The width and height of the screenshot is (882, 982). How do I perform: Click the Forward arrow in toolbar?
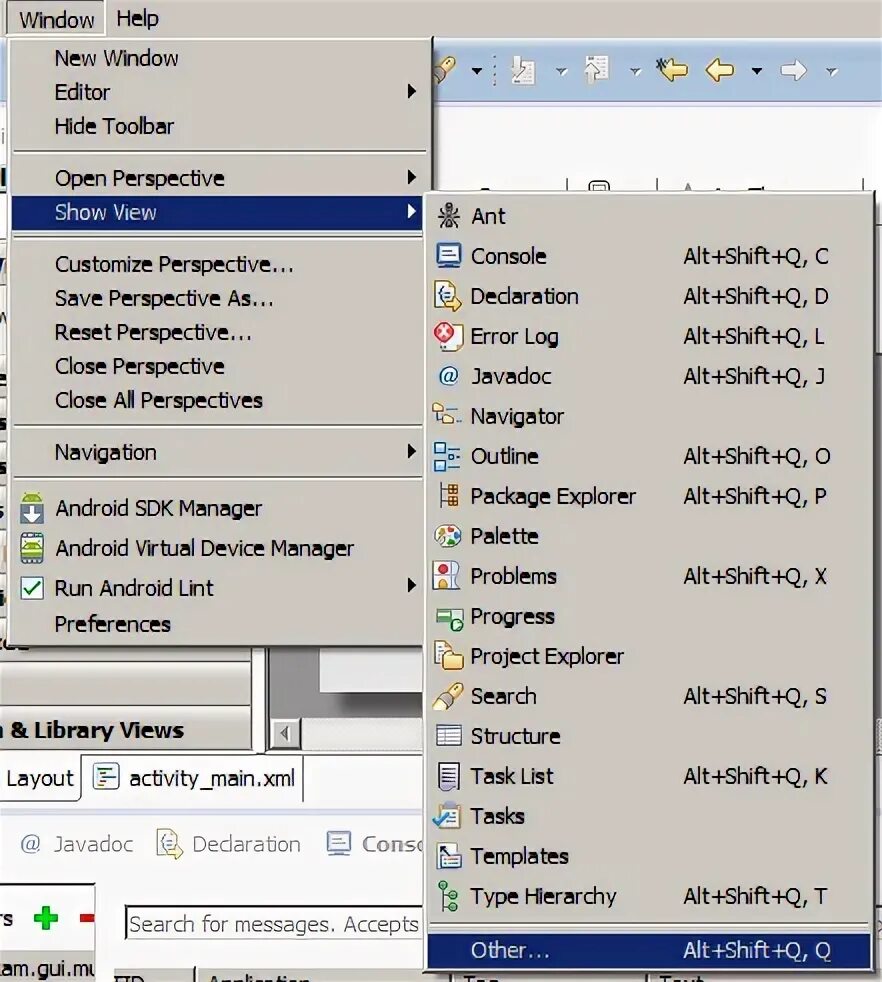(x=793, y=70)
